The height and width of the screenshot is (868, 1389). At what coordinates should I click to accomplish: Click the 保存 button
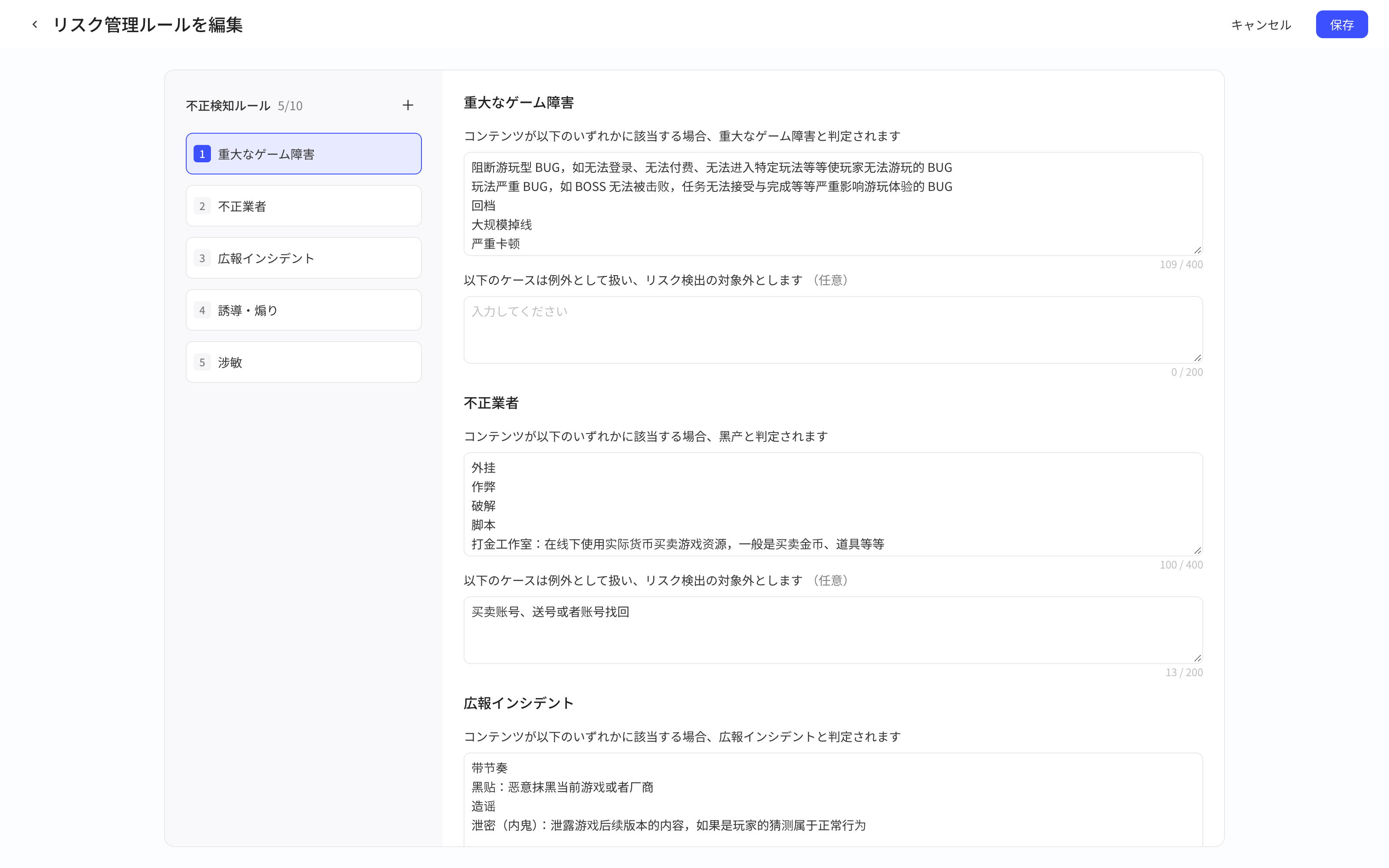point(1341,25)
